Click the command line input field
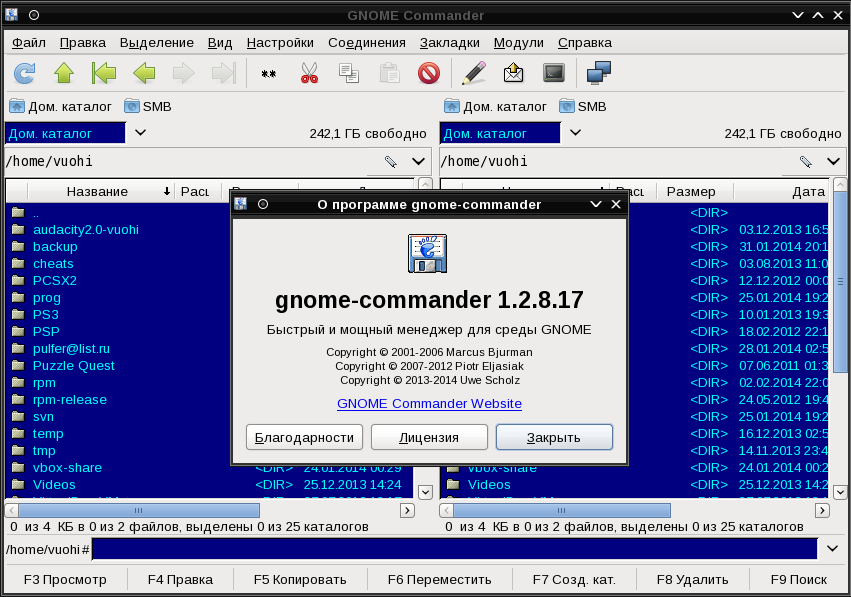The width and height of the screenshot is (851, 597). [x=454, y=548]
